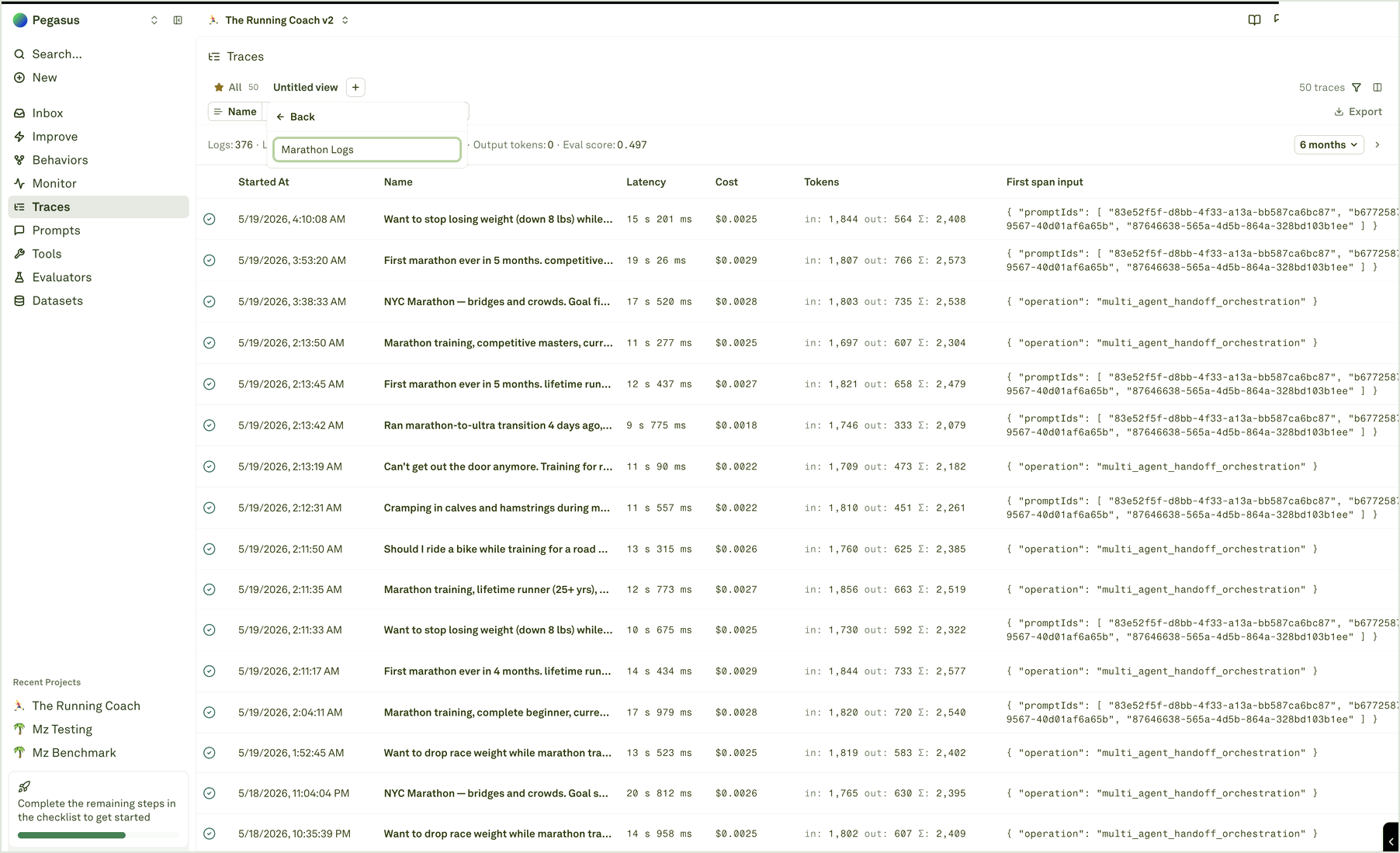This screenshot has width=1400, height=853.
Task: Open trace 'Ran marathon-to-ultra transition 4 days ago'
Action: point(497,425)
